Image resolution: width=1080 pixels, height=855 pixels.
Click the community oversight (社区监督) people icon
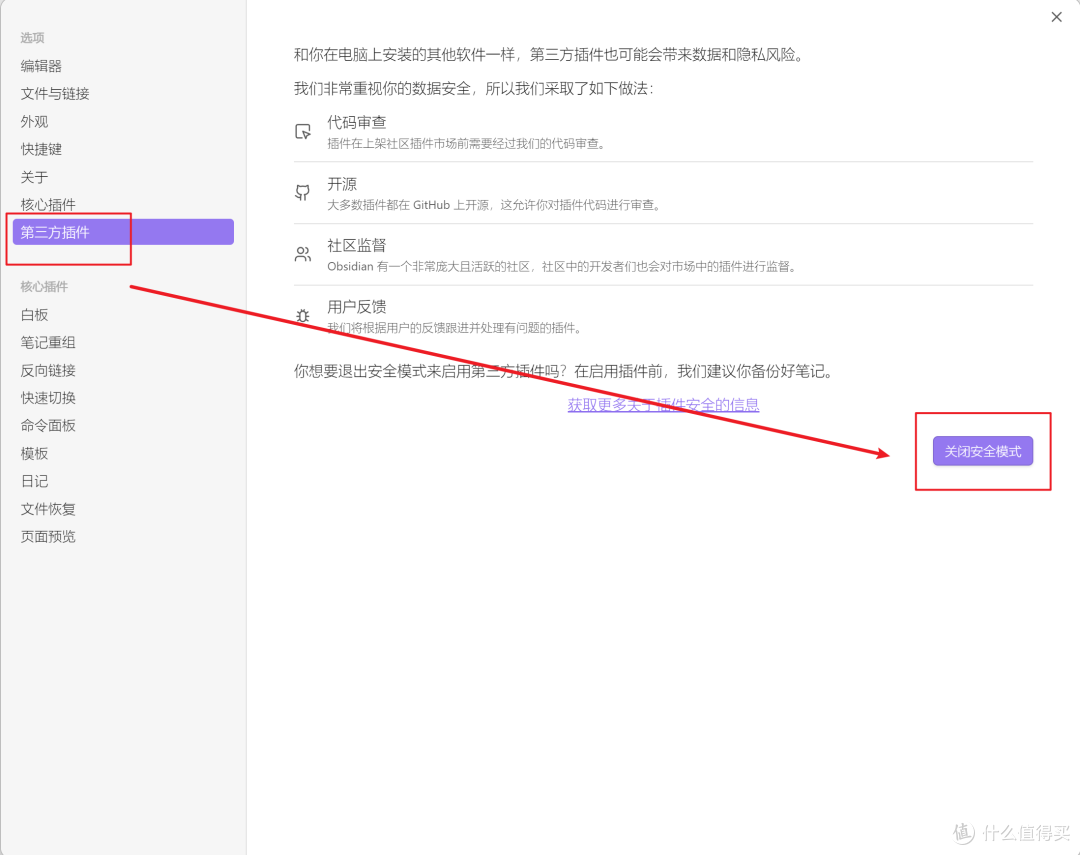[x=303, y=255]
